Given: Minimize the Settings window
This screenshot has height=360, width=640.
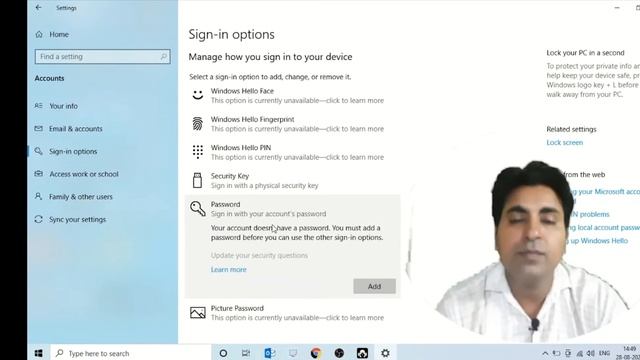Looking at the screenshot, I should [617, 7].
